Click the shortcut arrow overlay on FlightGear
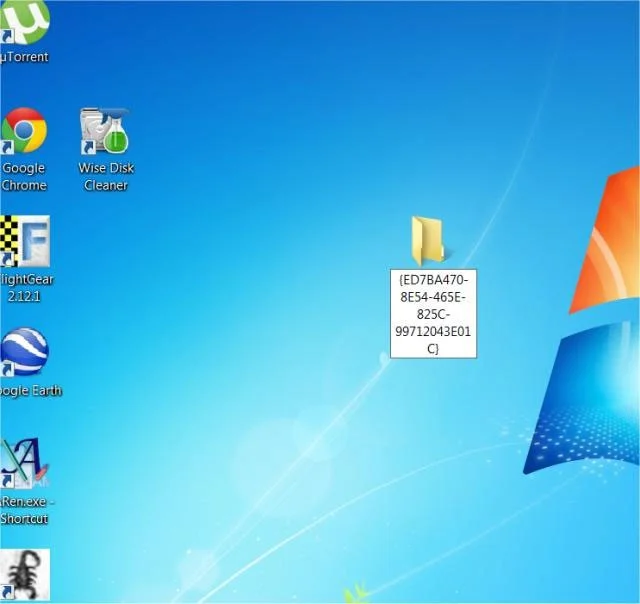 point(8,260)
